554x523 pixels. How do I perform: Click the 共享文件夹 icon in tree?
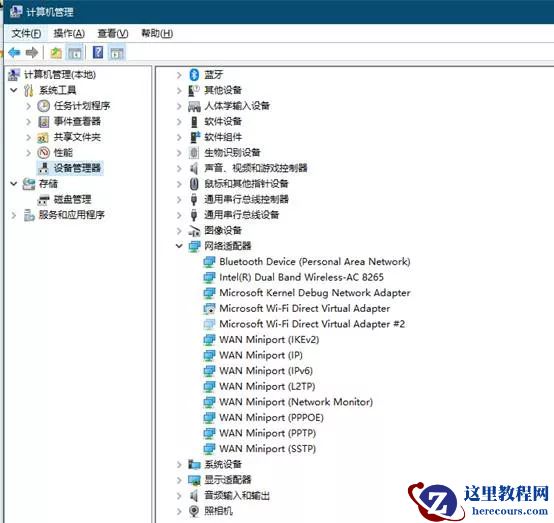(x=43, y=137)
